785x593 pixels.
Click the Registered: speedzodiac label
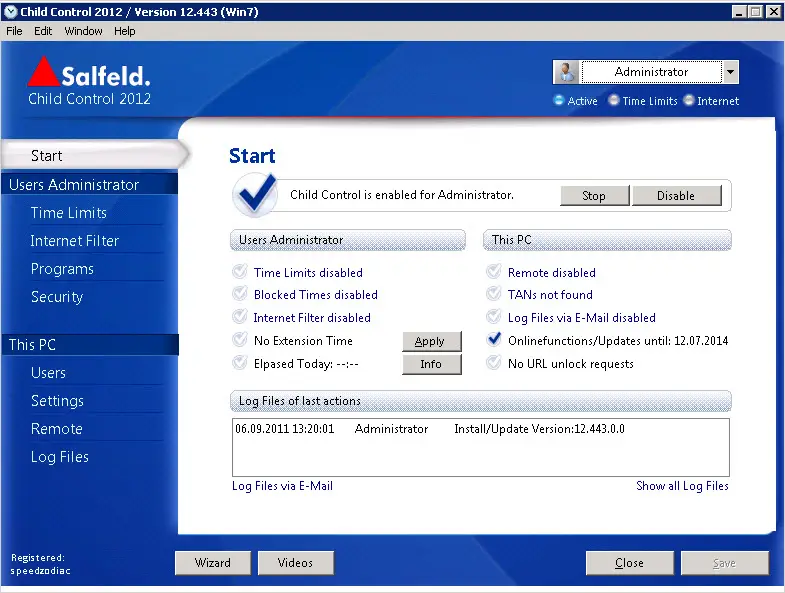point(41,564)
